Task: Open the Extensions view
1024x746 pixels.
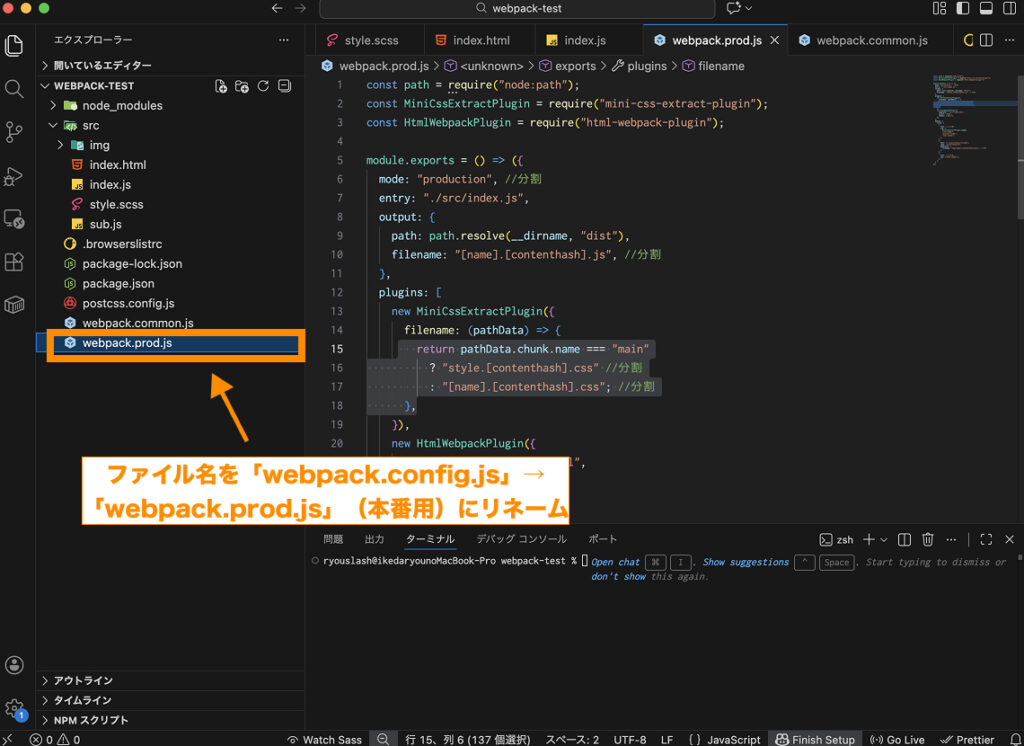Action: (14, 262)
